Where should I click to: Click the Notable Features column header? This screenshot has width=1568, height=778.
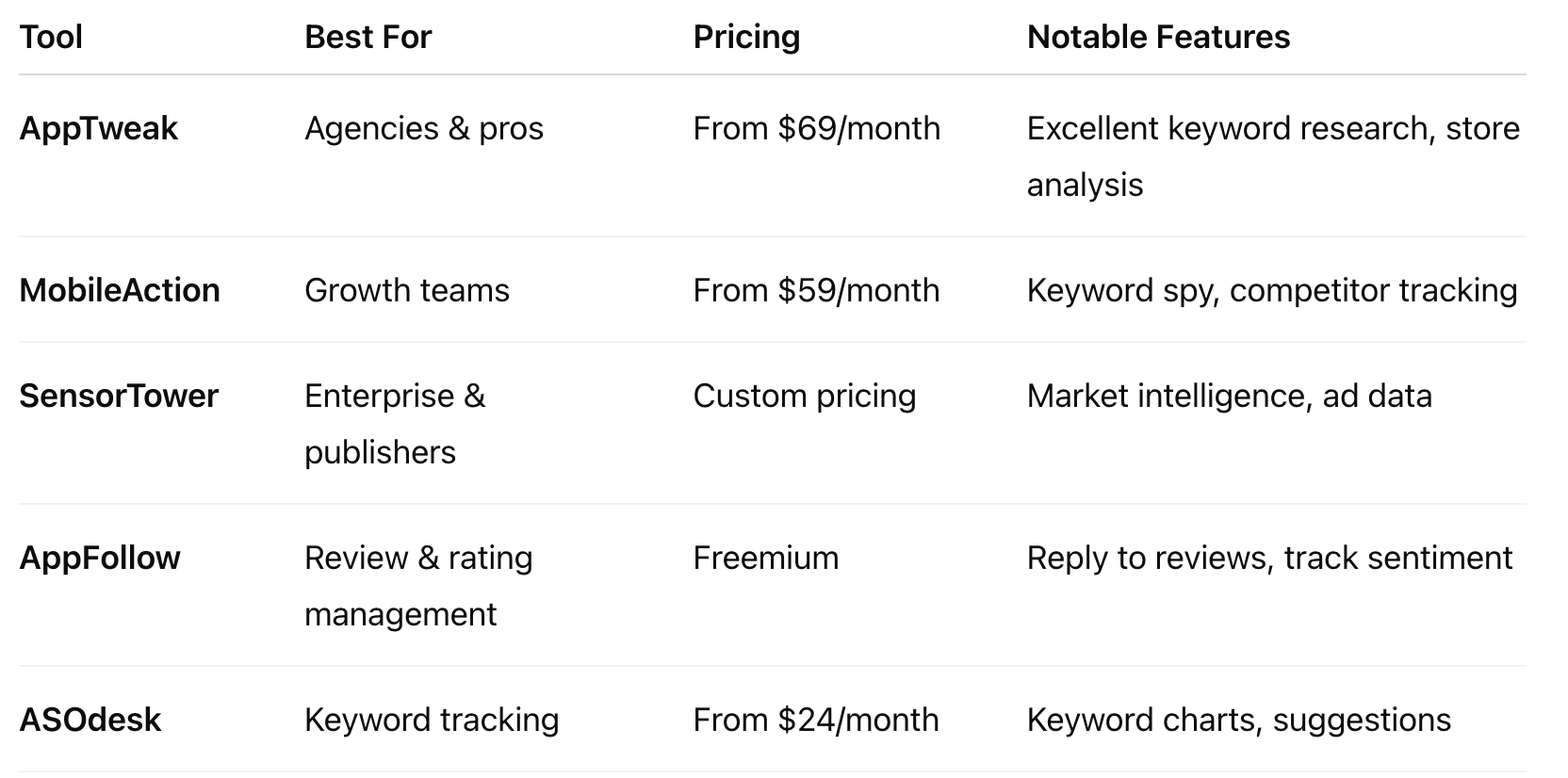coord(1158,37)
